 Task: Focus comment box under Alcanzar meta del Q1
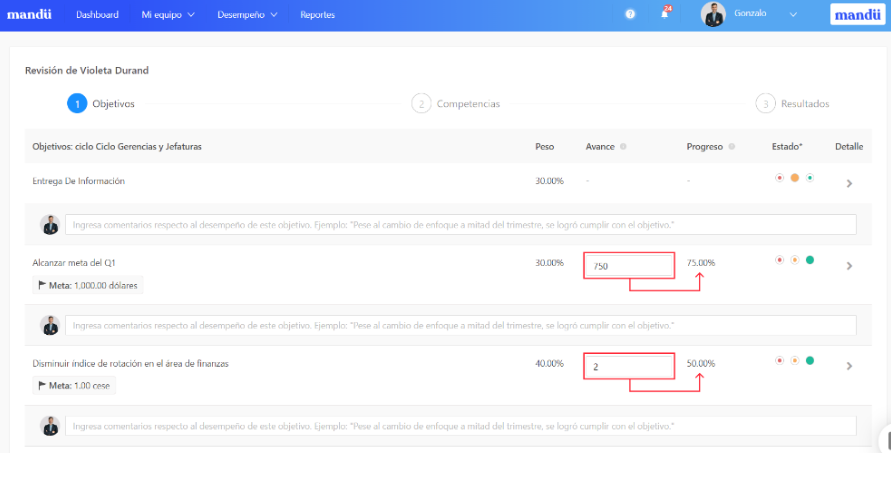click(461, 326)
